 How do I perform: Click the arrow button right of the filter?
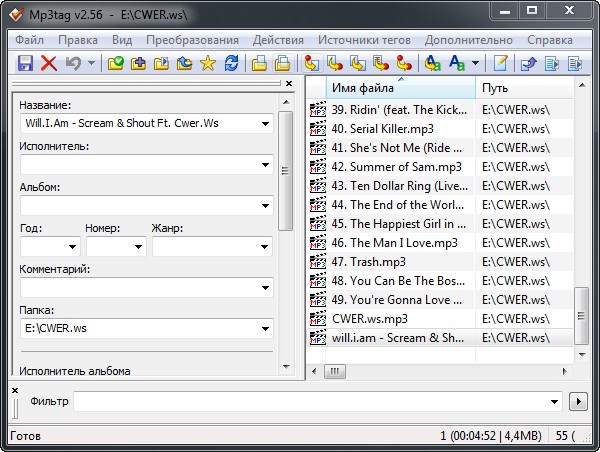pyautogui.click(x=578, y=401)
